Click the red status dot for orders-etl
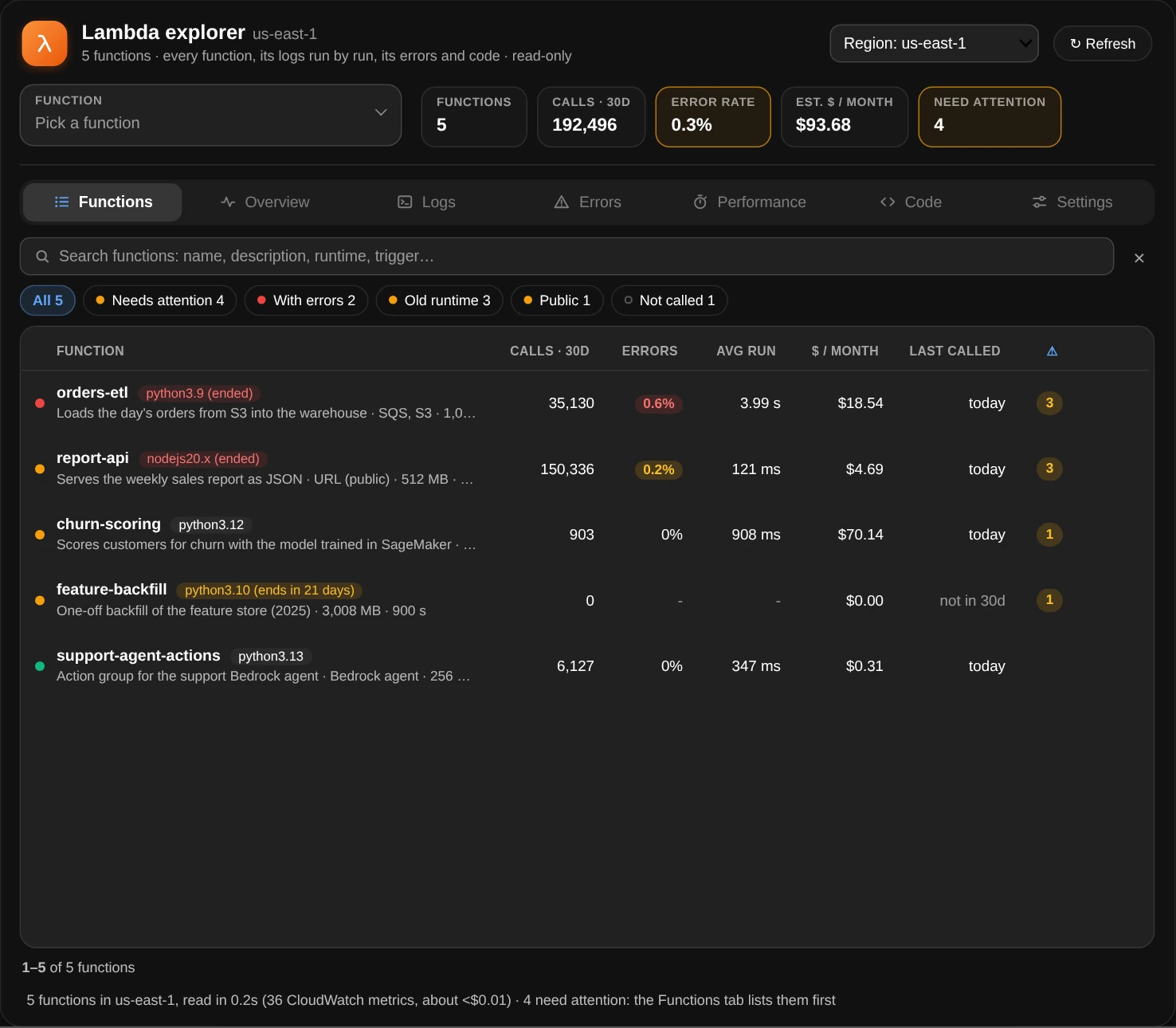The image size is (1176, 1028). click(x=40, y=403)
